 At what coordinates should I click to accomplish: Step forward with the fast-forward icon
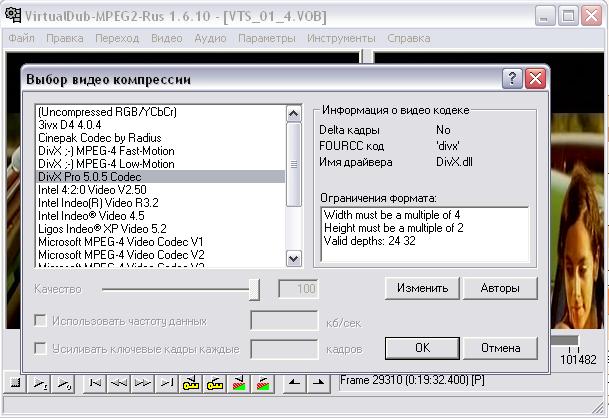(143, 384)
